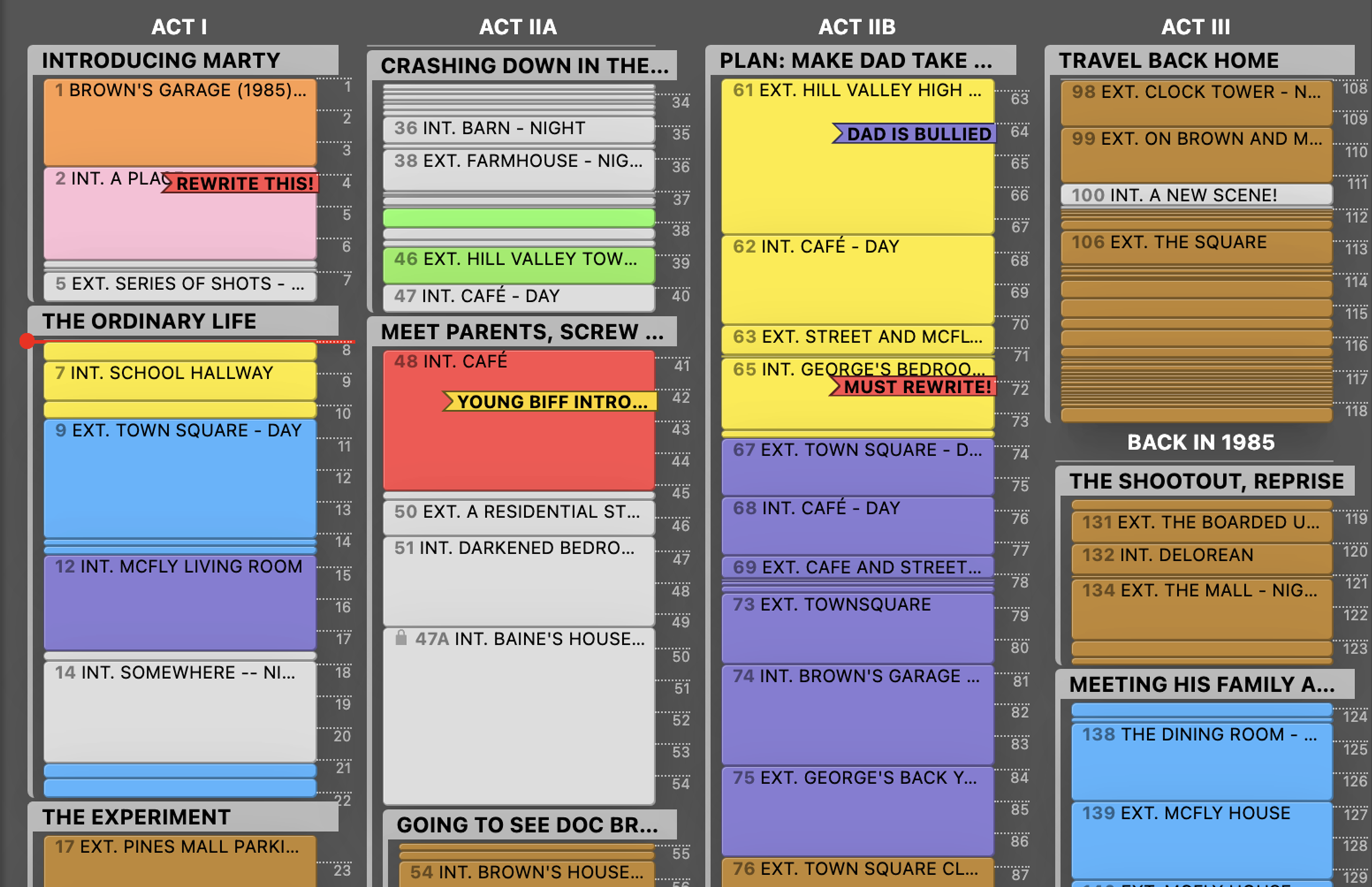Select scene 74 INT. BROWN'S GARAGE card
Image resolution: width=1372 pixels, height=887 pixels.
coord(857,714)
